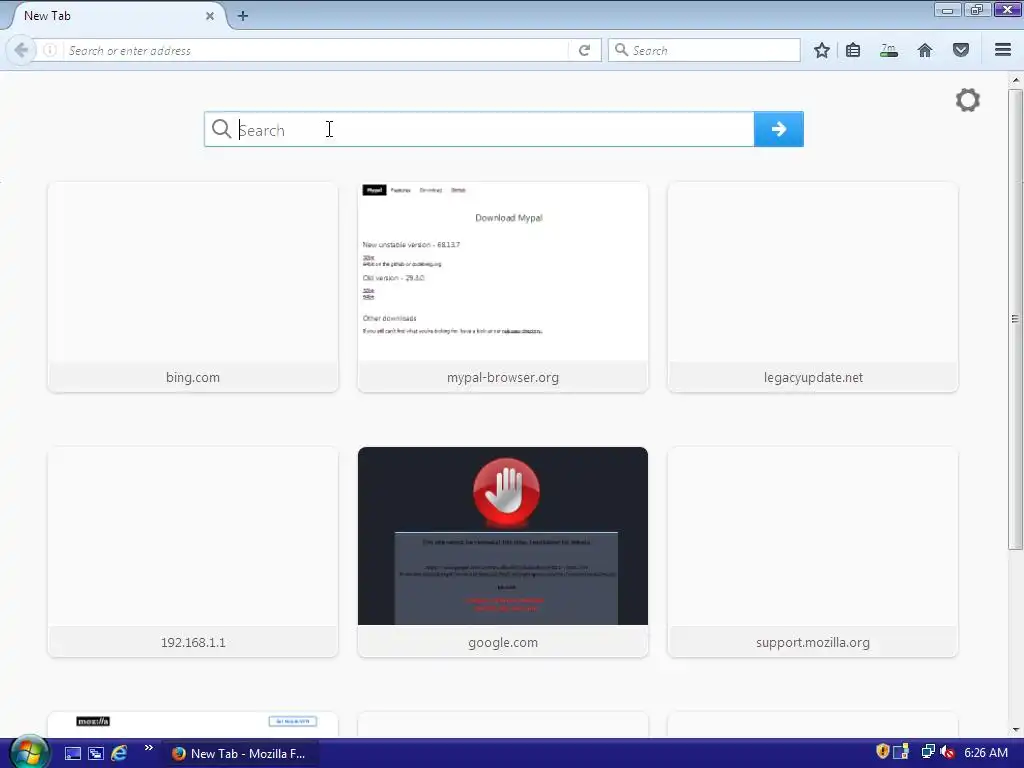Viewport: 1024px width, 768px height.
Task: Open the Firefox hamburger menu
Action: pos(1003,50)
